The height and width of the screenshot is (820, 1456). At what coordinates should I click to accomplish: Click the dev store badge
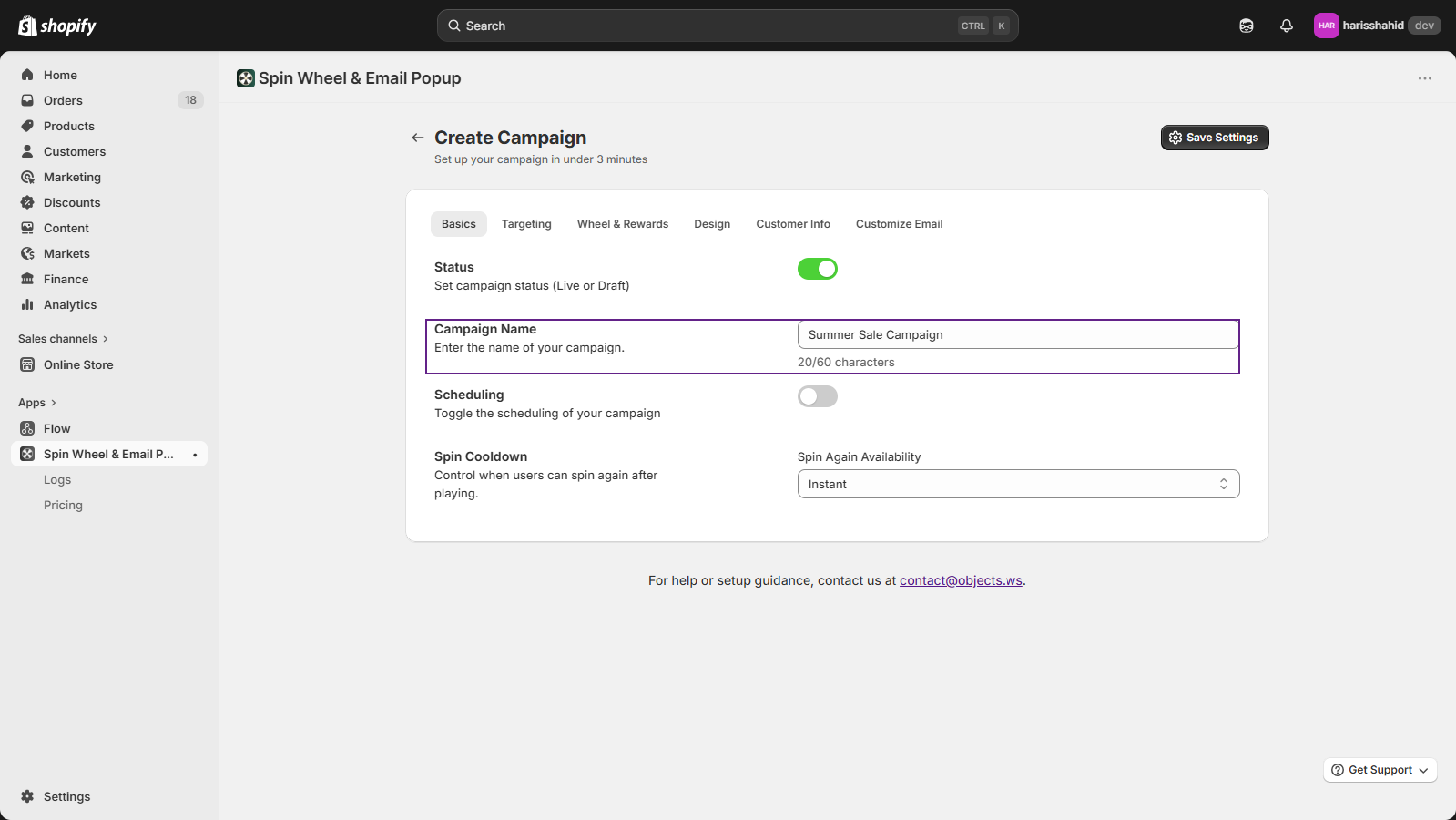(1424, 26)
